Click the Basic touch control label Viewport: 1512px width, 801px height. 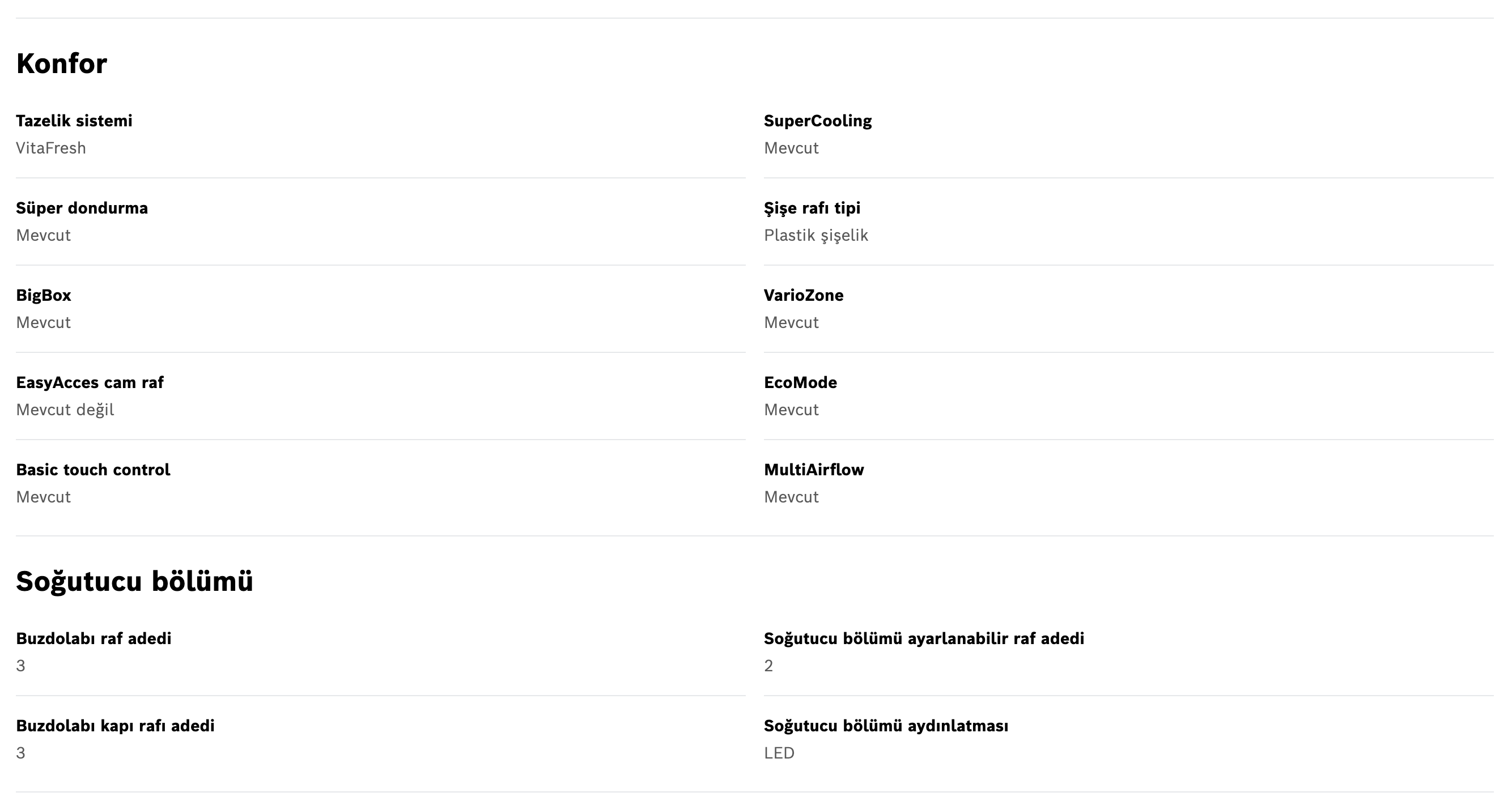pyautogui.click(x=93, y=470)
